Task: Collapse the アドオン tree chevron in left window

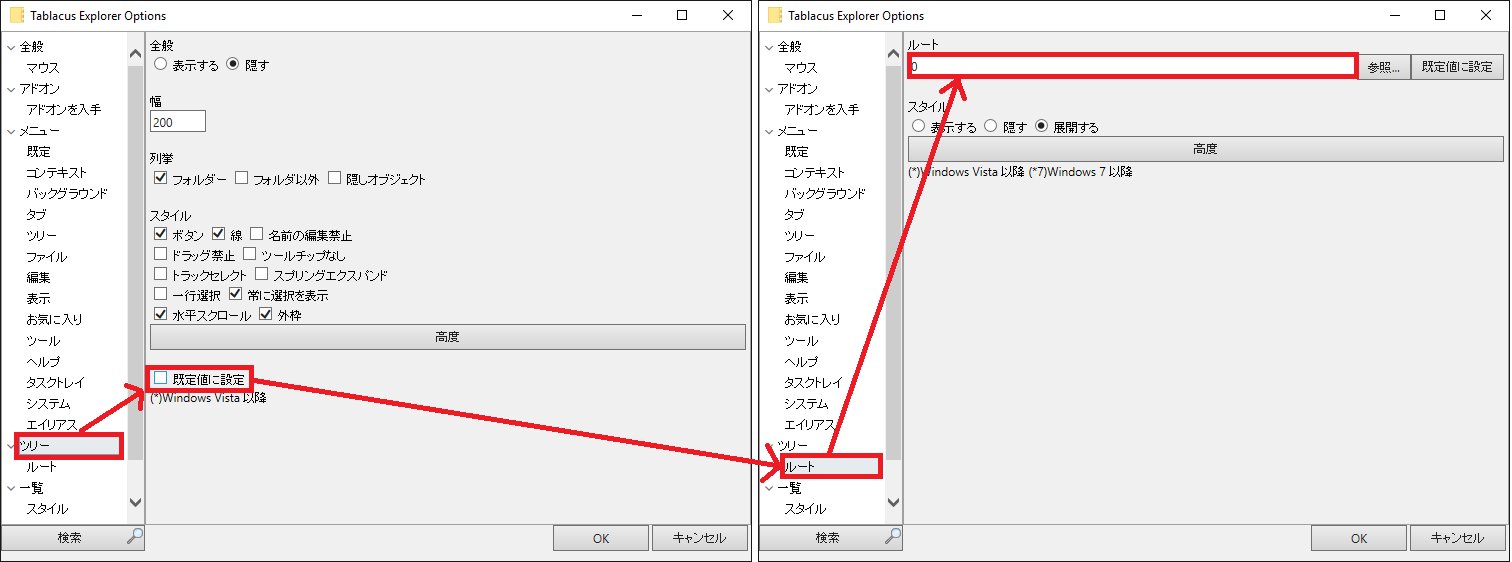Action: pyautogui.click(x=11, y=89)
